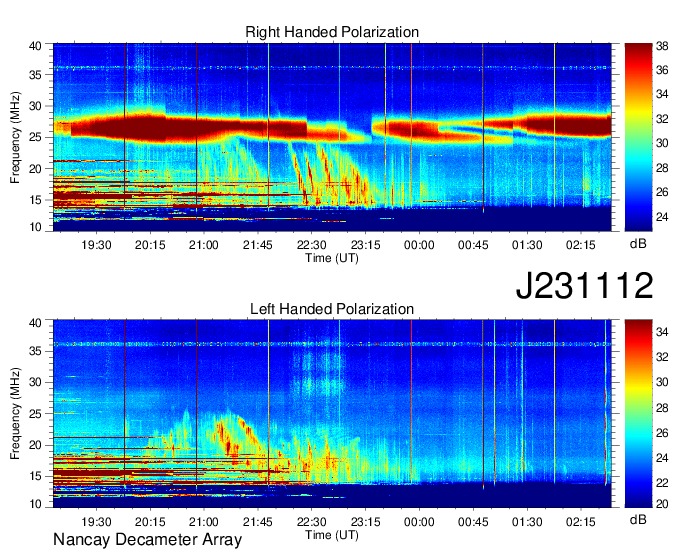Viewport: 680px width, 552px height.
Task: Click the 25 MHz tick of Right Handed plot
Action: coord(35,137)
